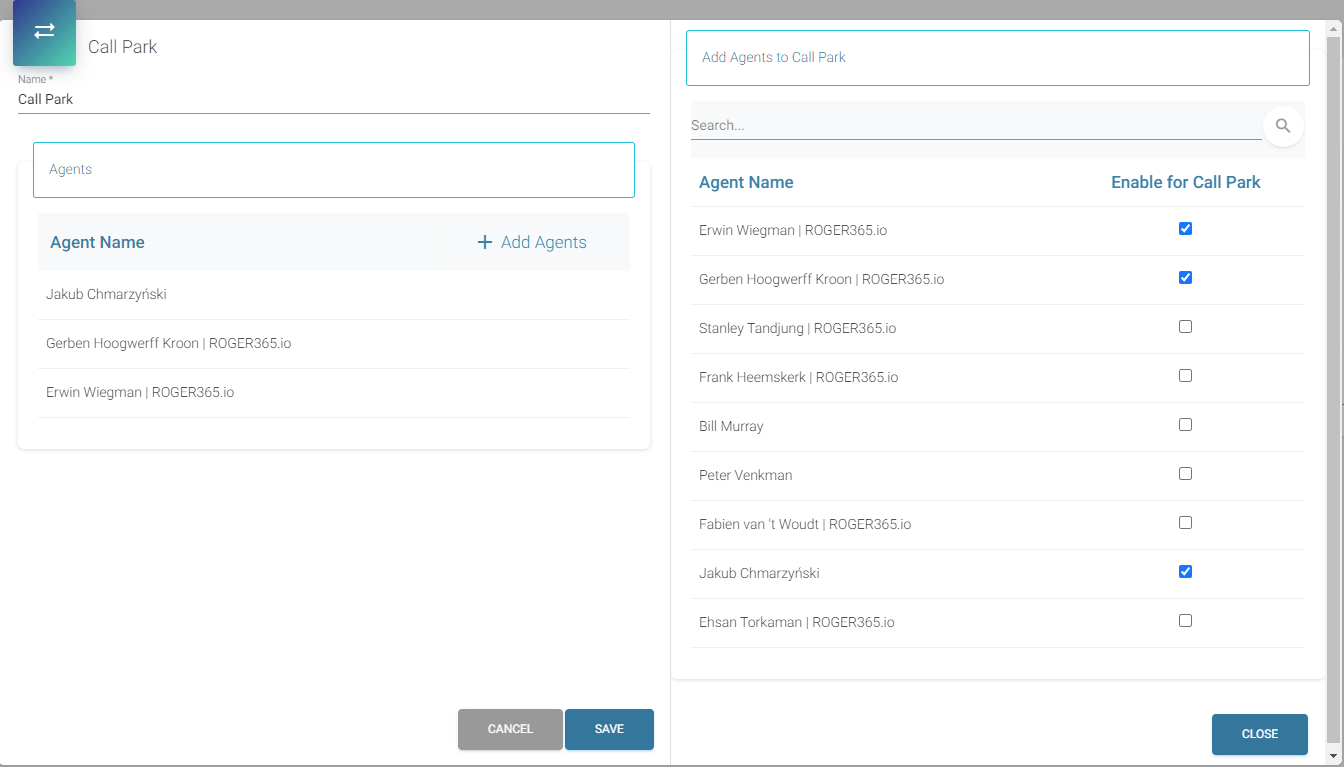The image size is (1344, 767).
Task: Click the CANCEL button
Action: 510,729
